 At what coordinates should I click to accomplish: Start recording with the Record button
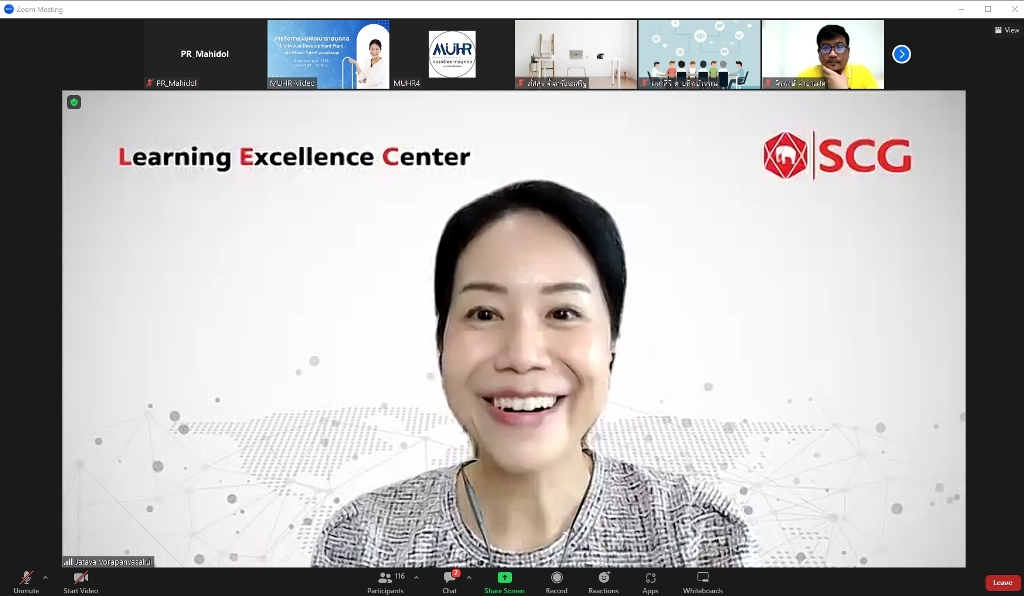tap(556, 579)
